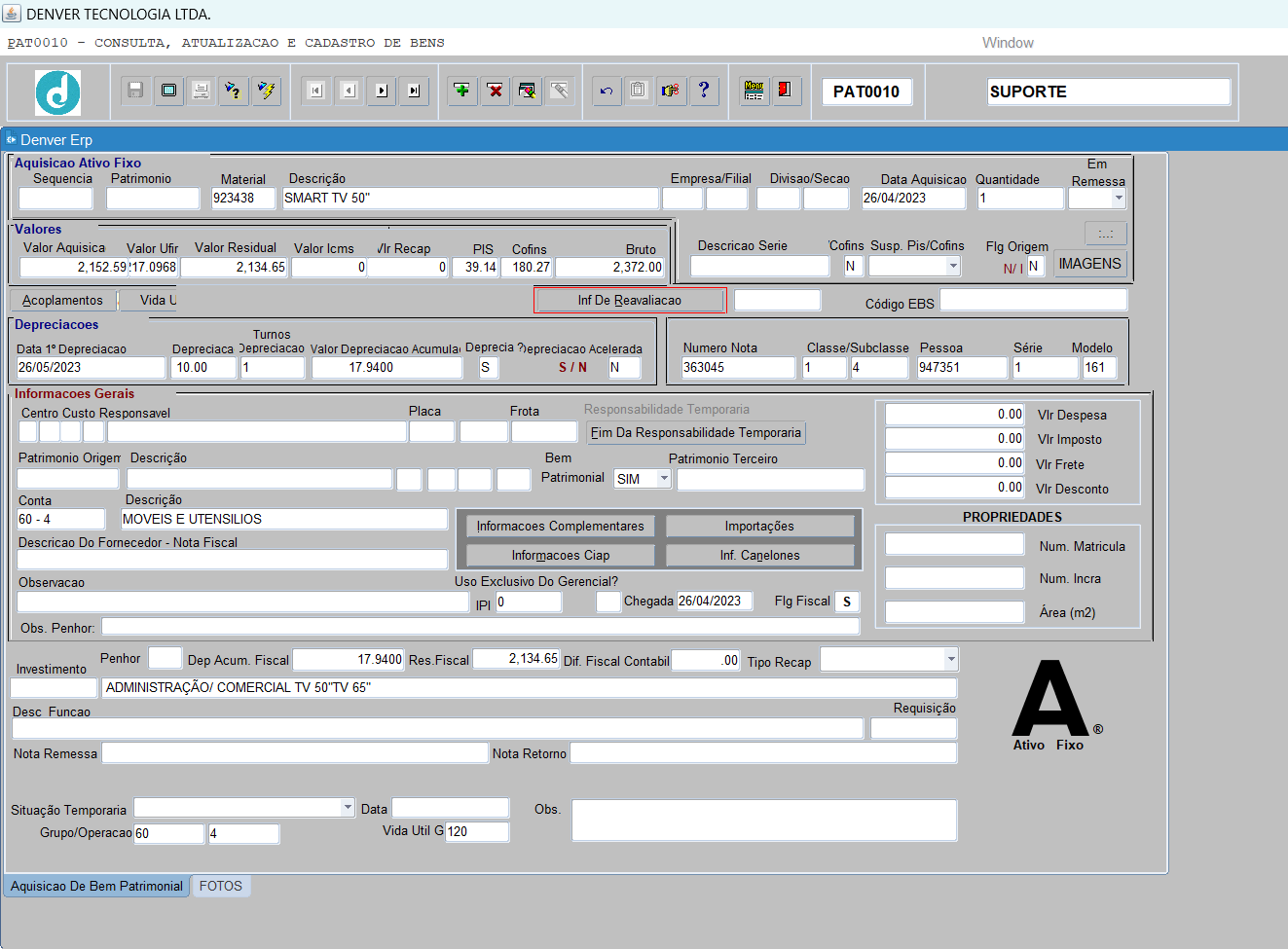Click the Requisição input field

[913, 728]
